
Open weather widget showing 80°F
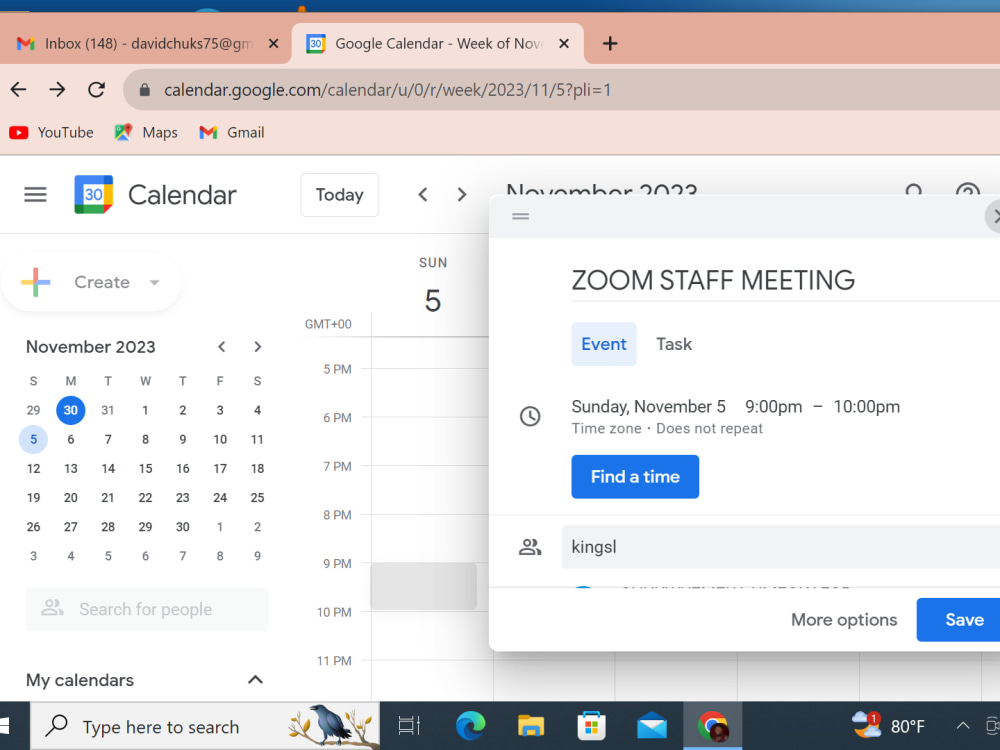(x=888, y=726)
